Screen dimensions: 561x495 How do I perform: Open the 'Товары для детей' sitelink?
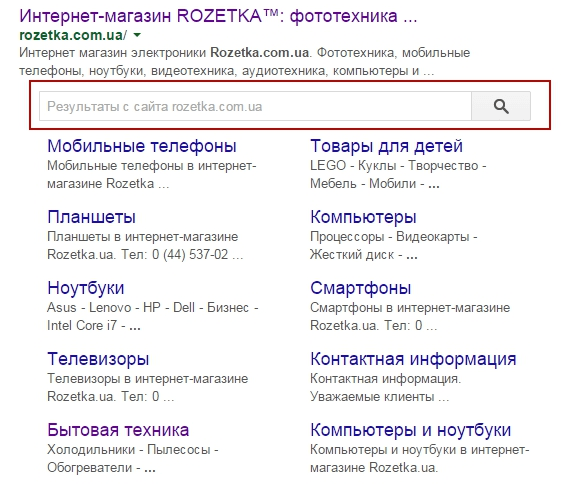386,146
